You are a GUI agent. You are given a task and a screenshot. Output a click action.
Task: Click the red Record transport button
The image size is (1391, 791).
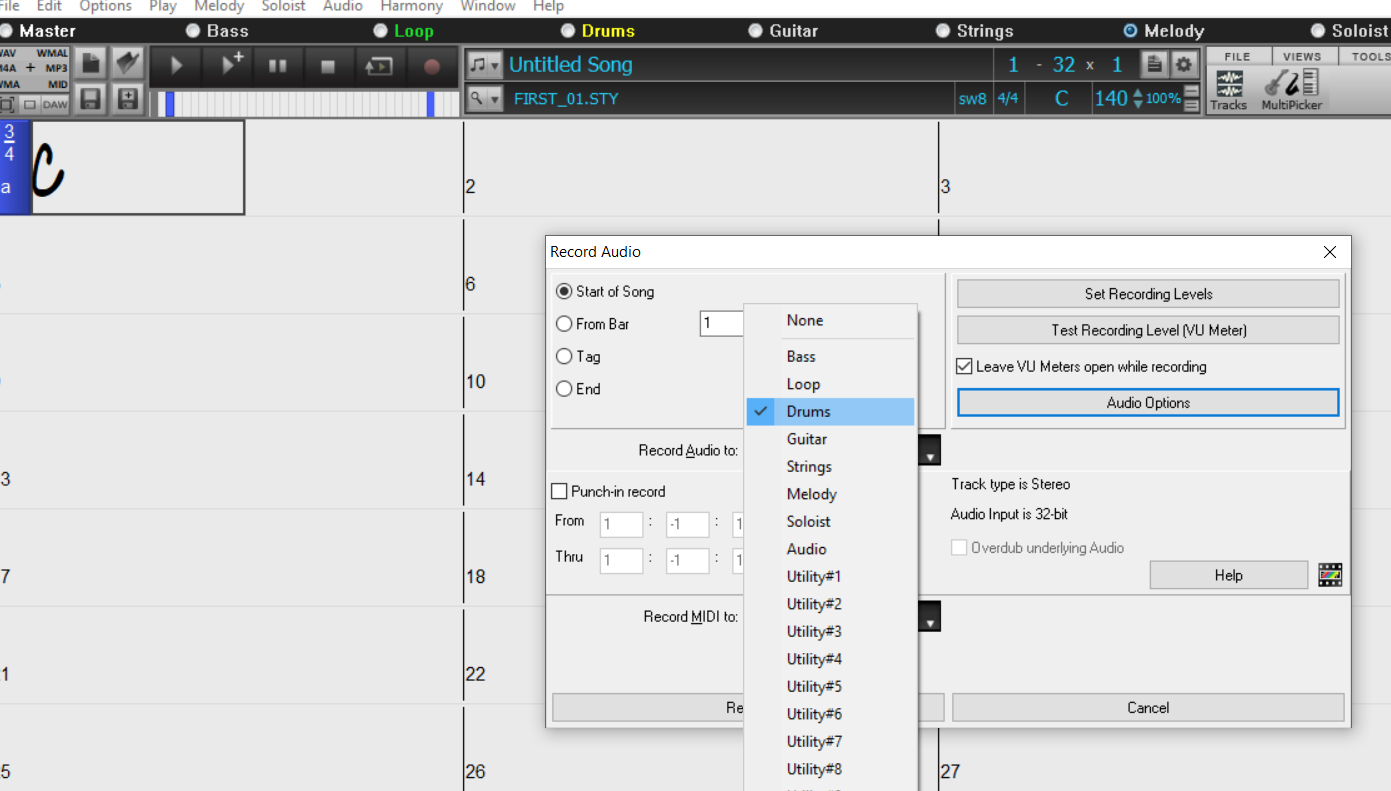[431, 66]
